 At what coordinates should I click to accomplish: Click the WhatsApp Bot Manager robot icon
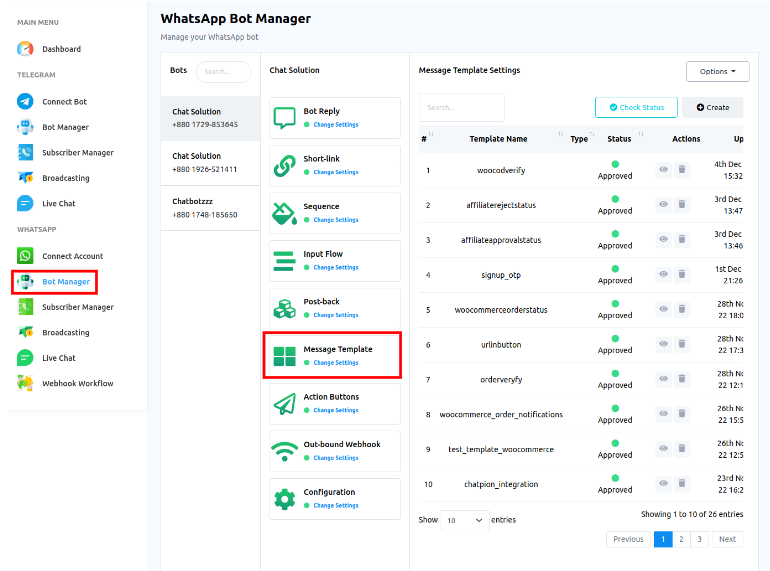25,281
